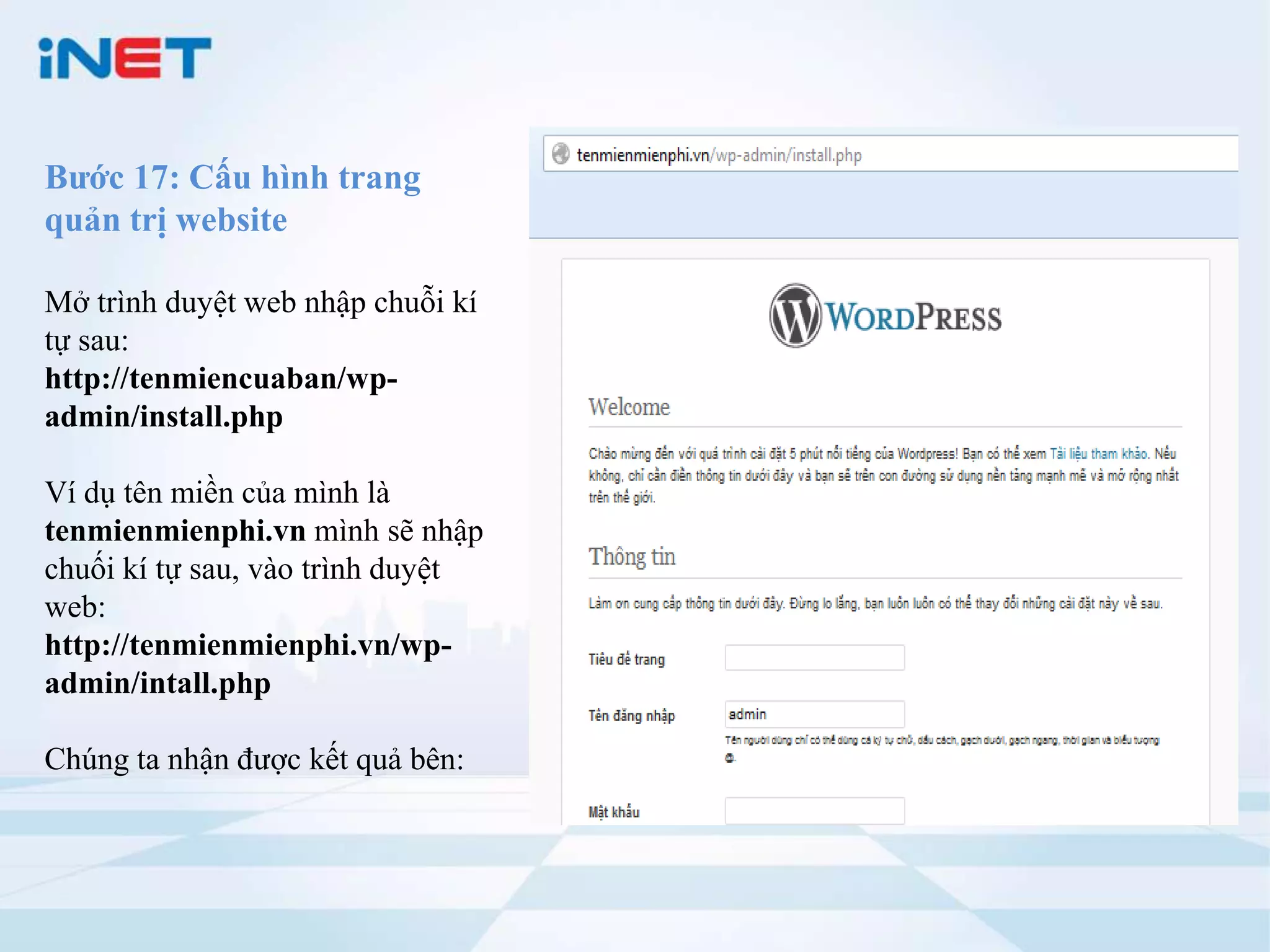Click the 'Tiêu đề trang' input field
Viewport: 1270px width, 952px height.
(x=815, y=658)
